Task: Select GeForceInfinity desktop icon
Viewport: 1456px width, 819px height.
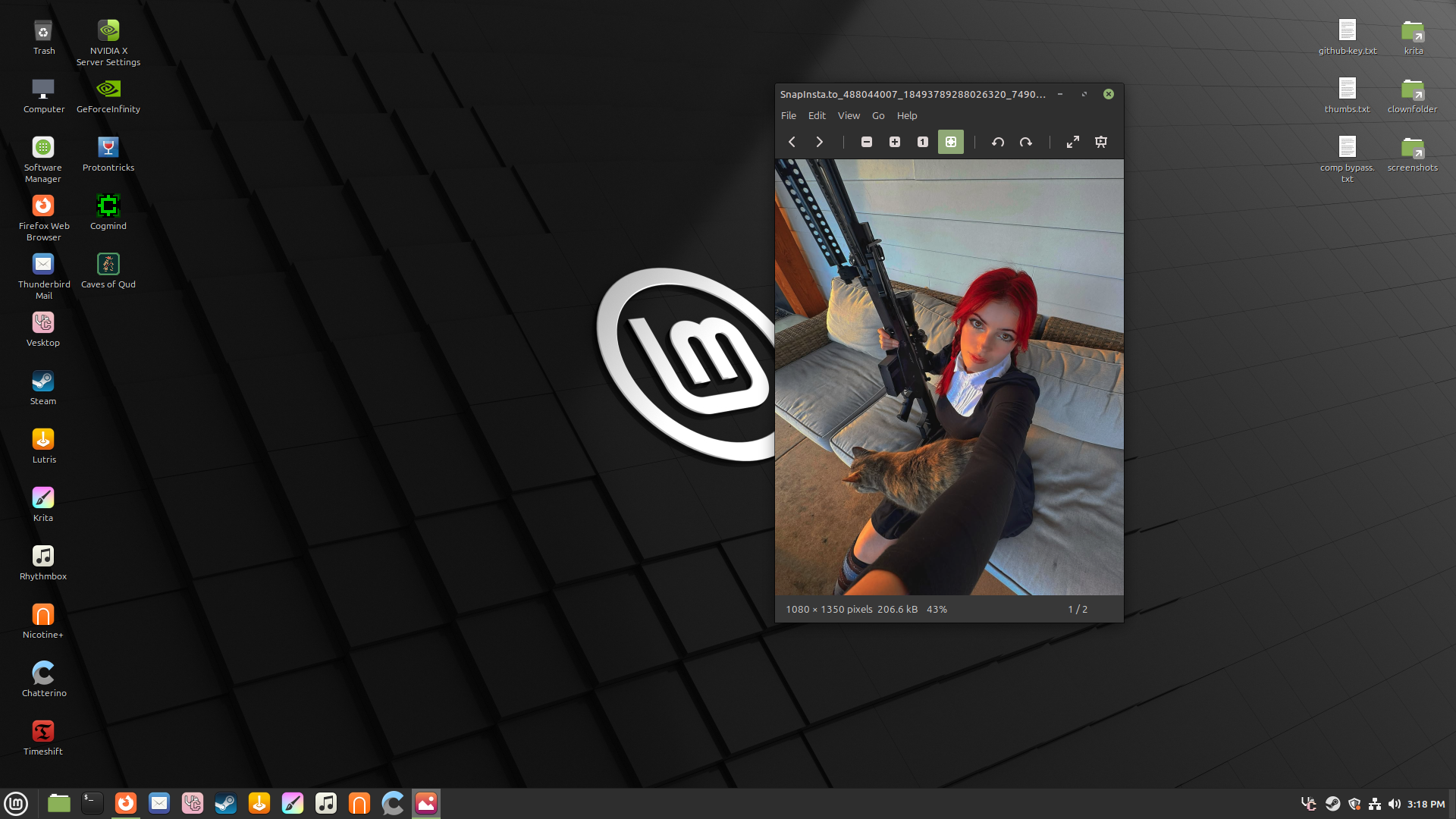Action: coord(108,96)
